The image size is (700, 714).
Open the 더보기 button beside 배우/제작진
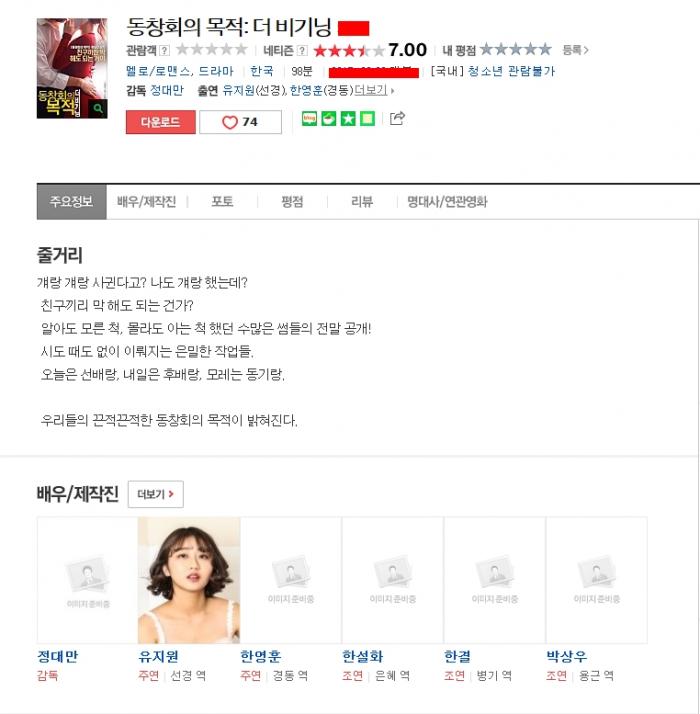pos(156,494)
